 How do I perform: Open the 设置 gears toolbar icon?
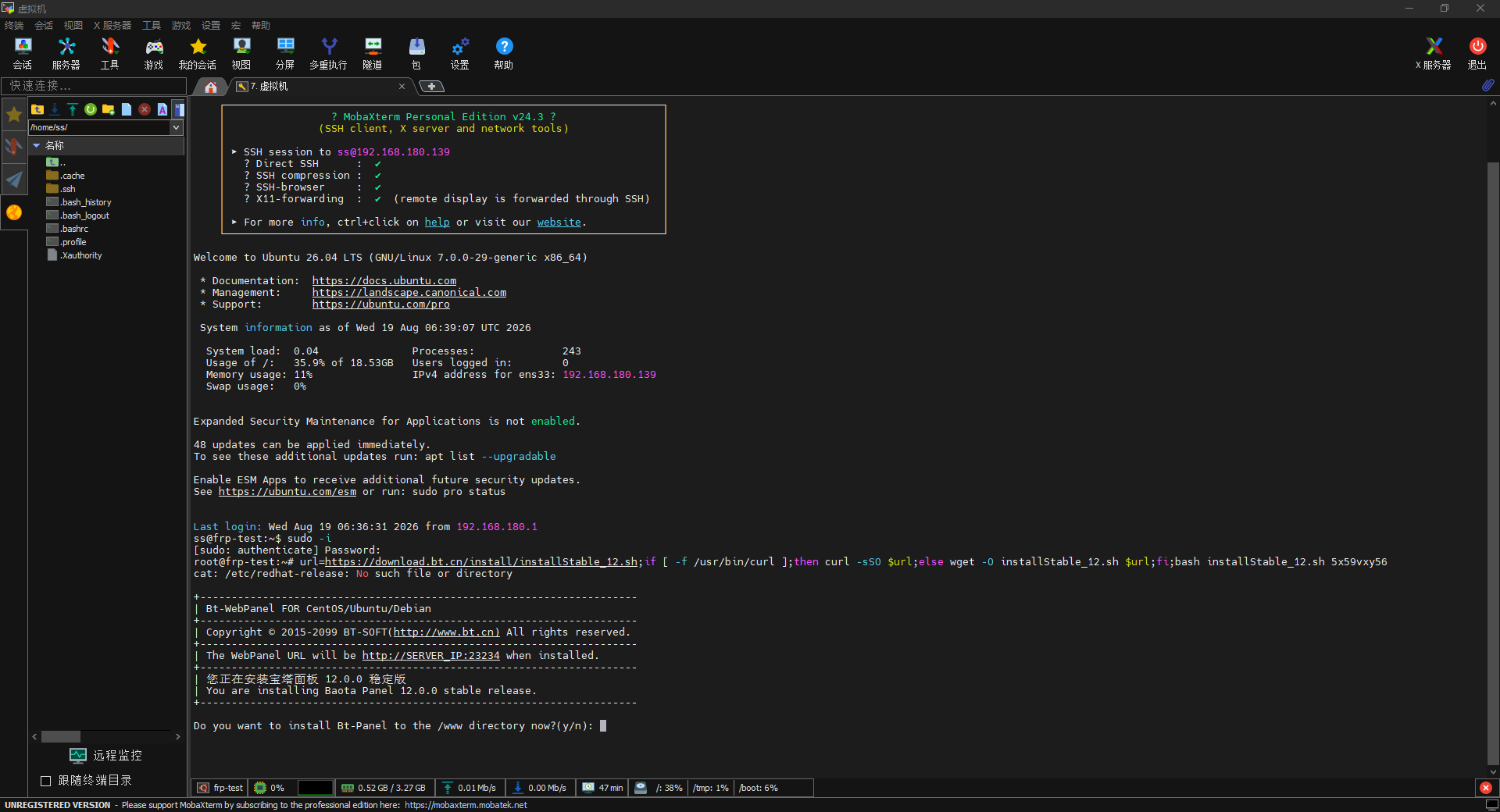(x=460, y=54)
